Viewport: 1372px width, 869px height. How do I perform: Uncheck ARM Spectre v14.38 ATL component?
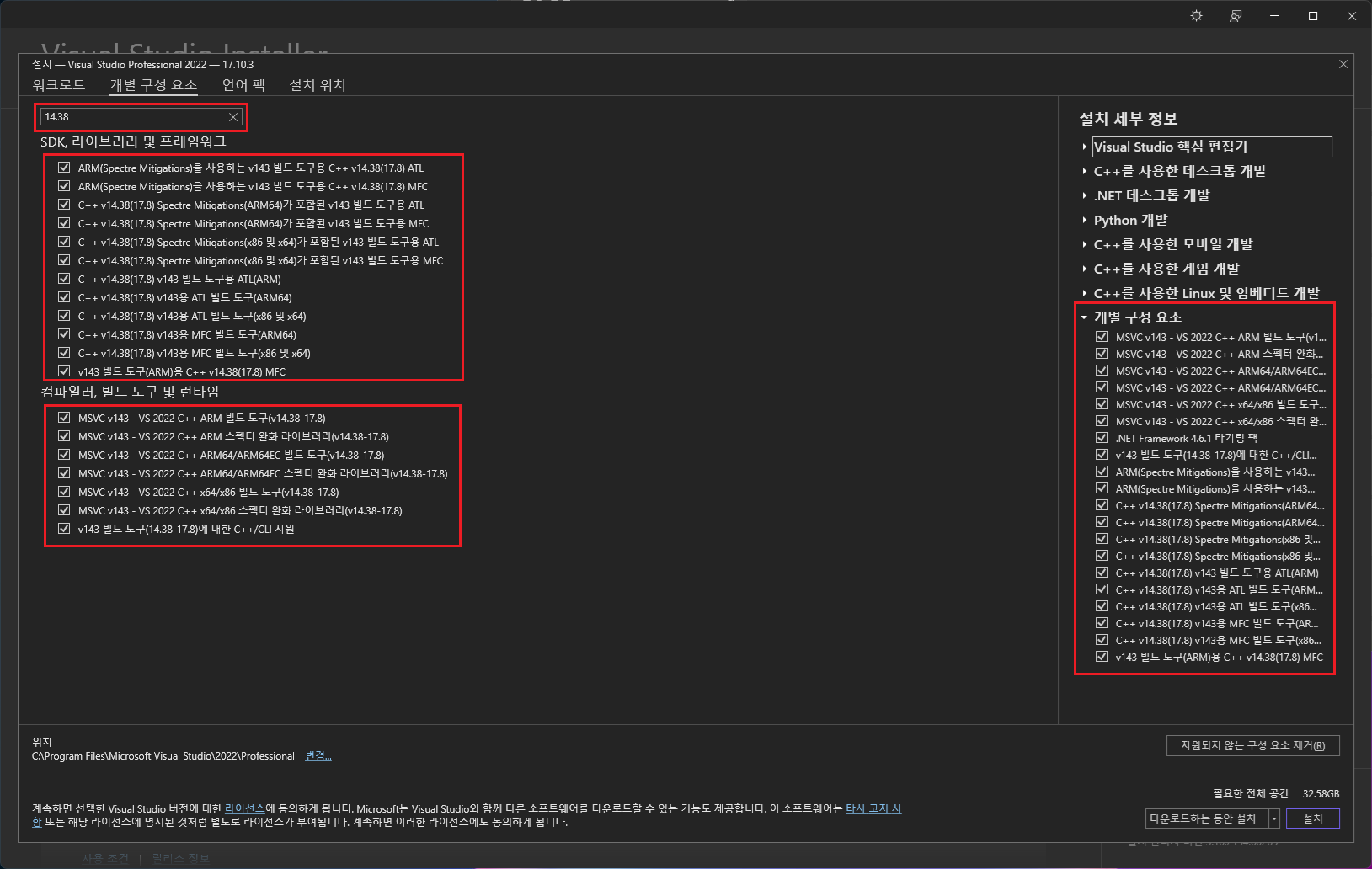pos(64,168)
